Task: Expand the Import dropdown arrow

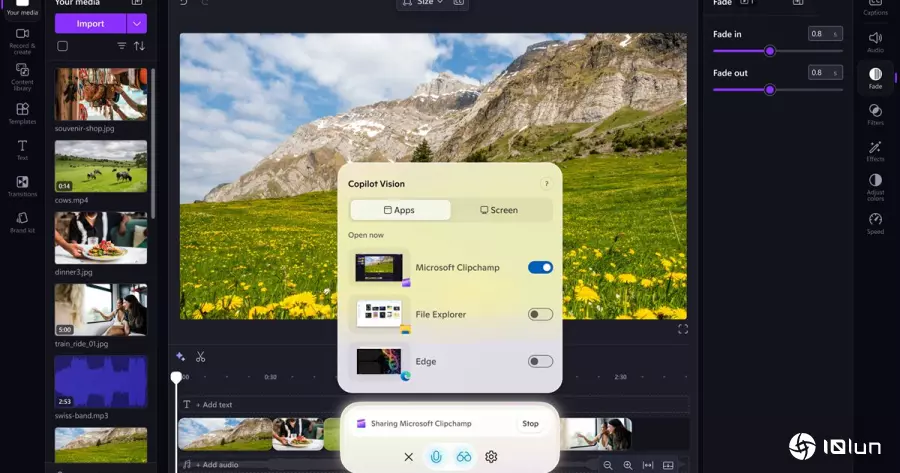Action: (137, 24)
